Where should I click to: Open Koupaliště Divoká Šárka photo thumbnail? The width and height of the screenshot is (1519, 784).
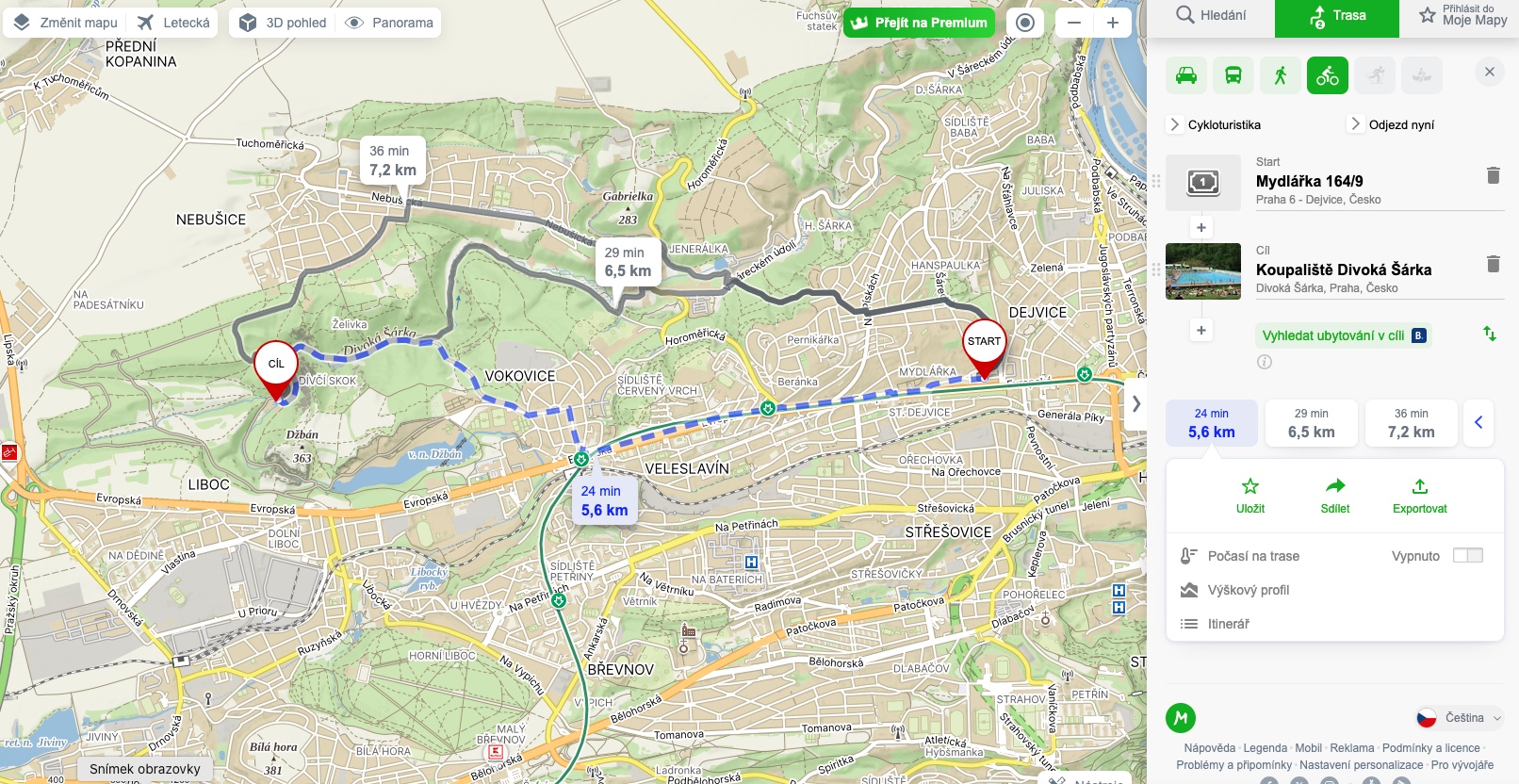[x=1203, y=271]
